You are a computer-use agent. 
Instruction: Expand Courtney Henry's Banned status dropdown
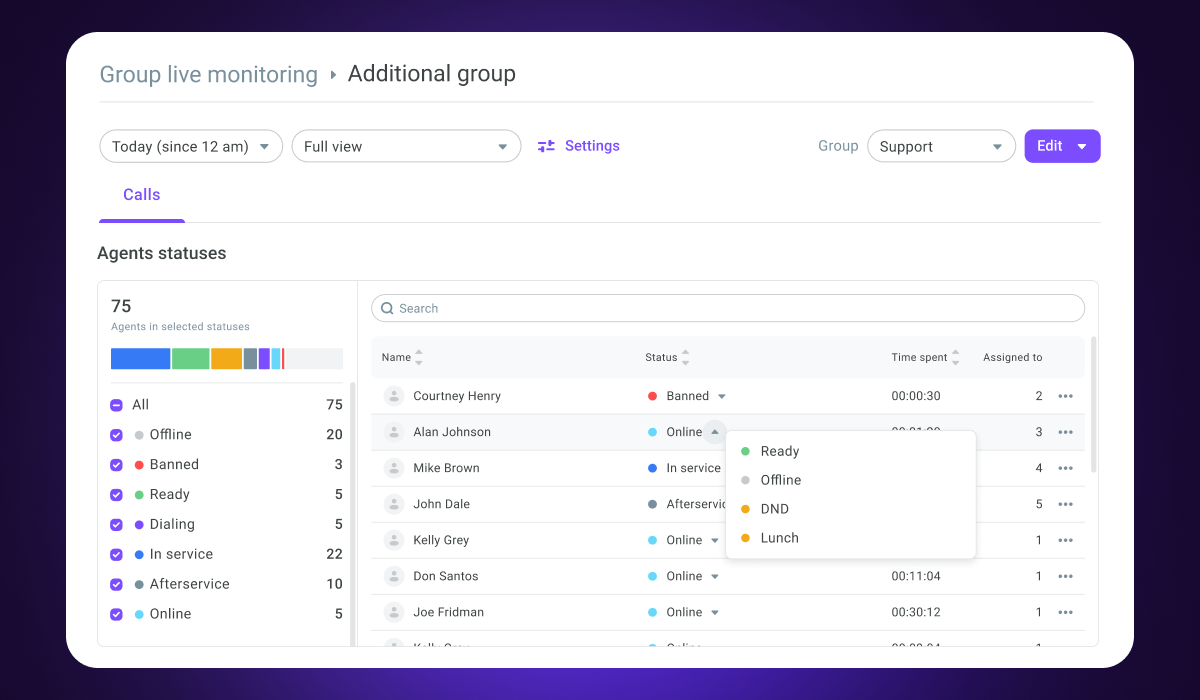[x=722, y=396]
